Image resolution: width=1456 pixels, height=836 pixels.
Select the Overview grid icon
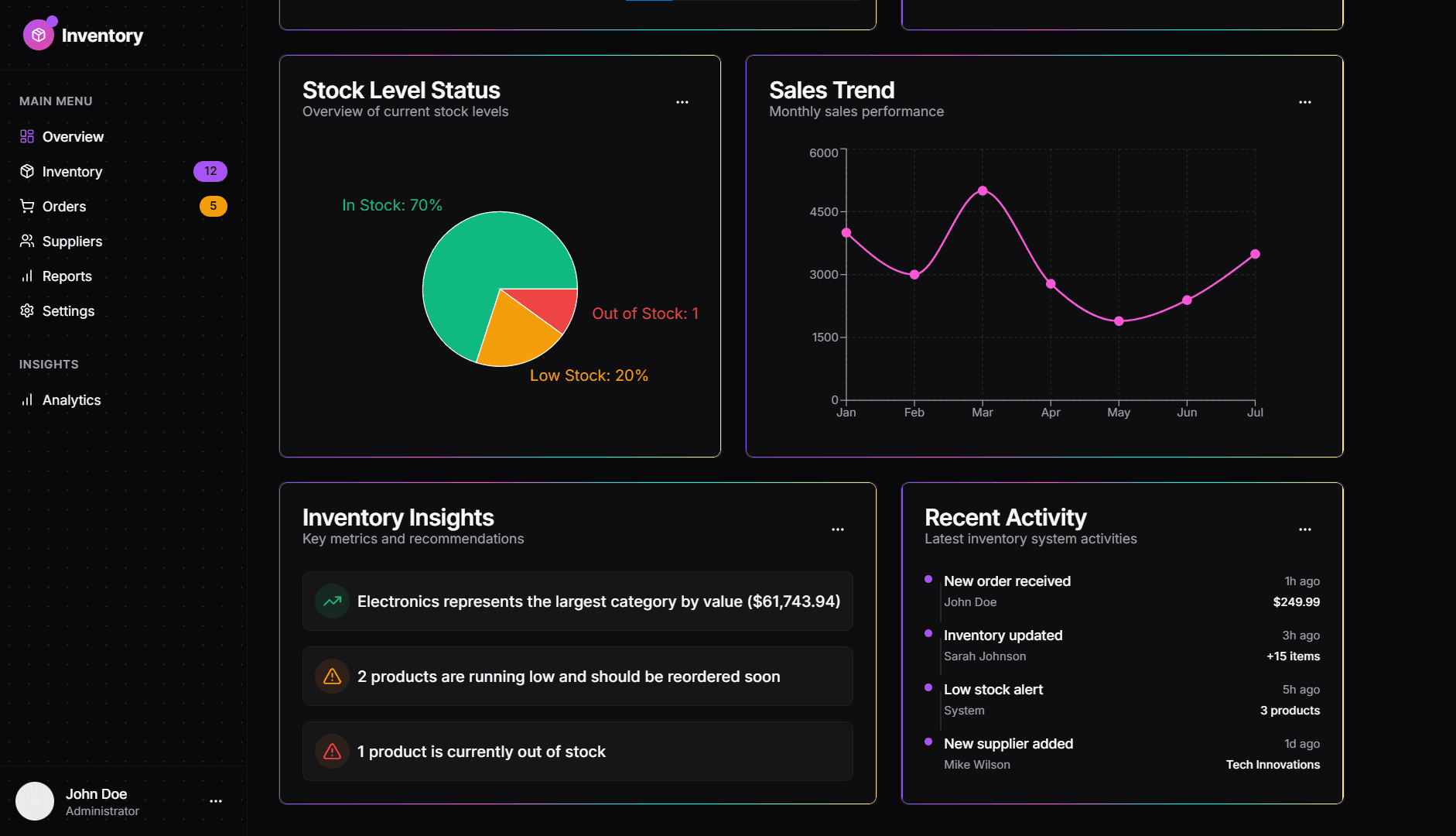27,136
